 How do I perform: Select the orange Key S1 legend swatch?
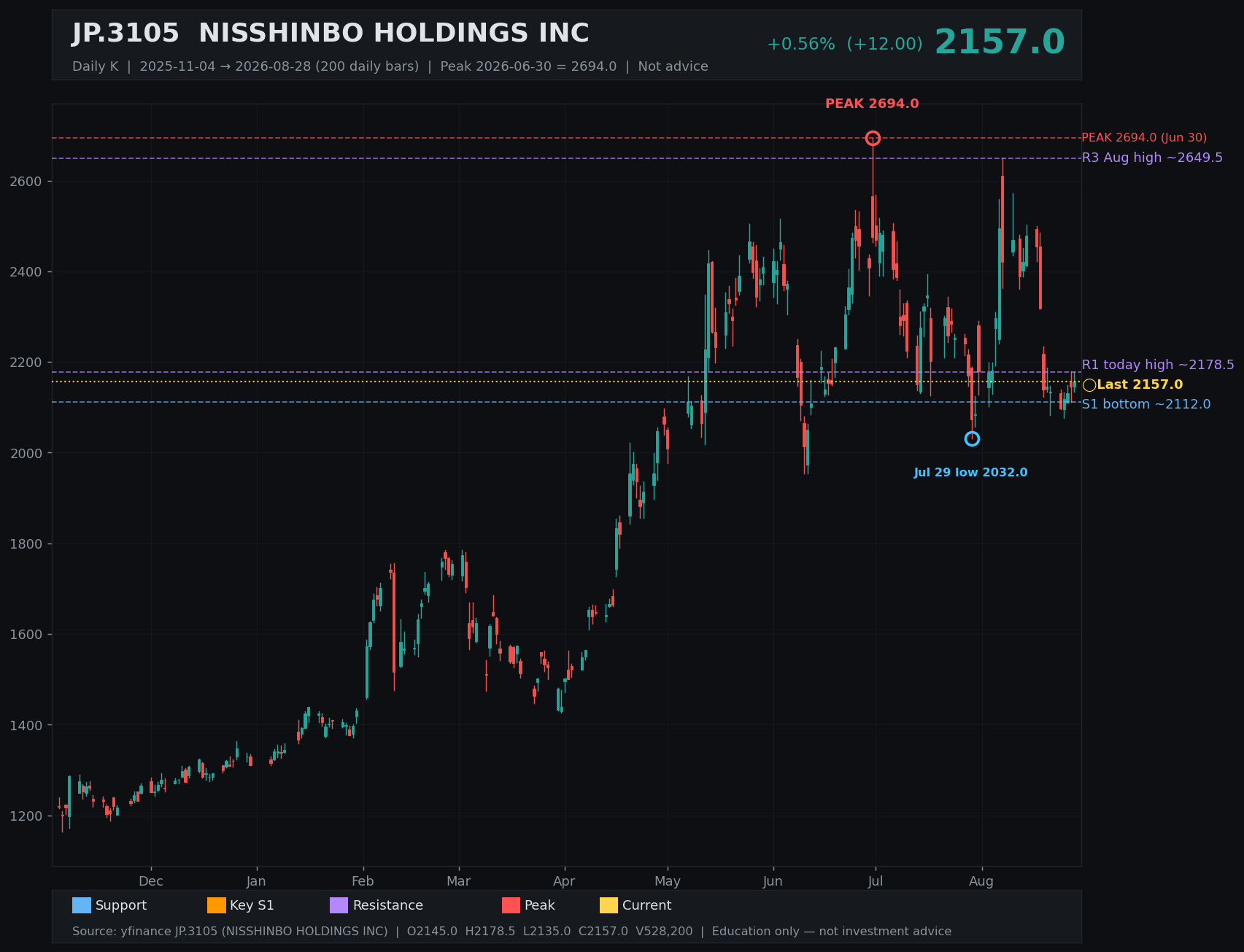point(217,905)
